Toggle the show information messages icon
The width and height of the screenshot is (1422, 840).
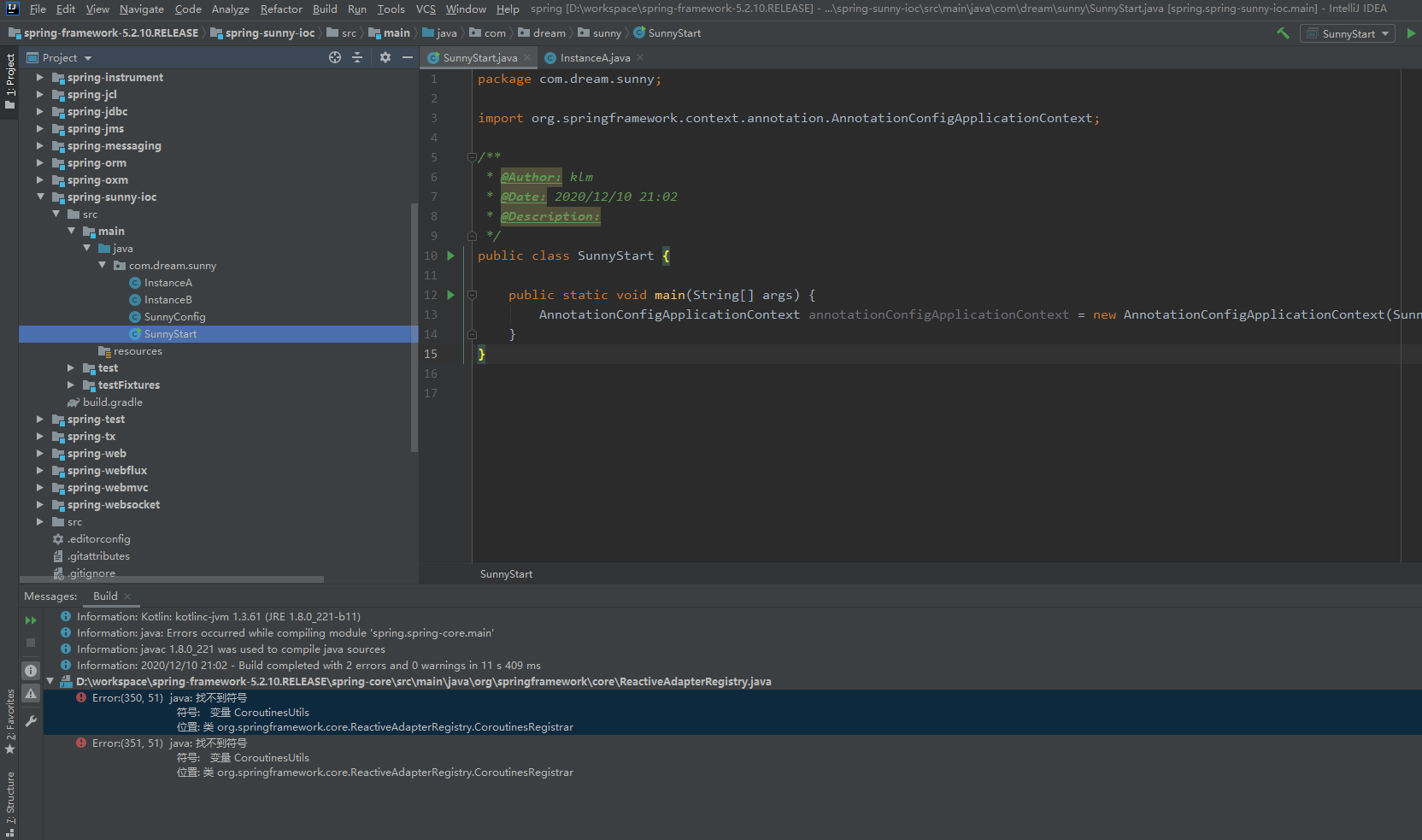pos(31,671)
